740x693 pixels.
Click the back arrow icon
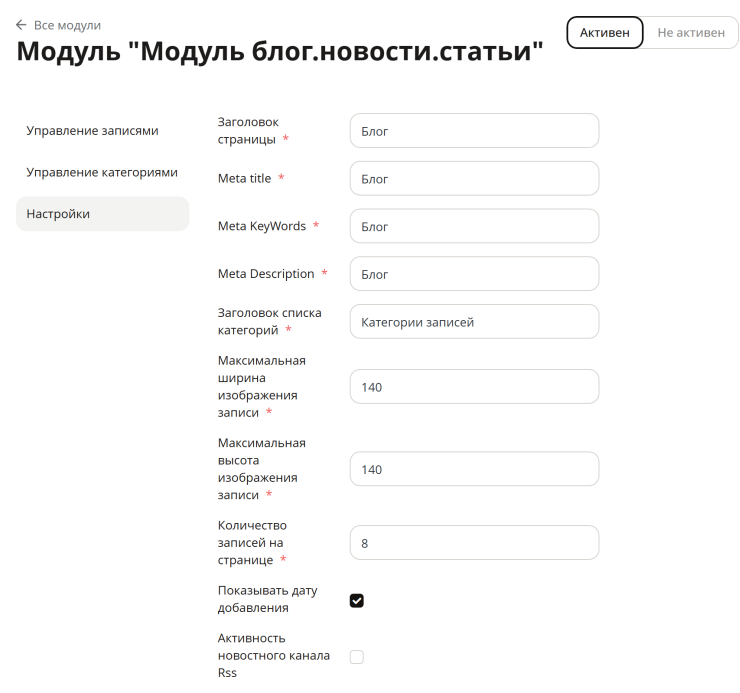click(21, 25)
